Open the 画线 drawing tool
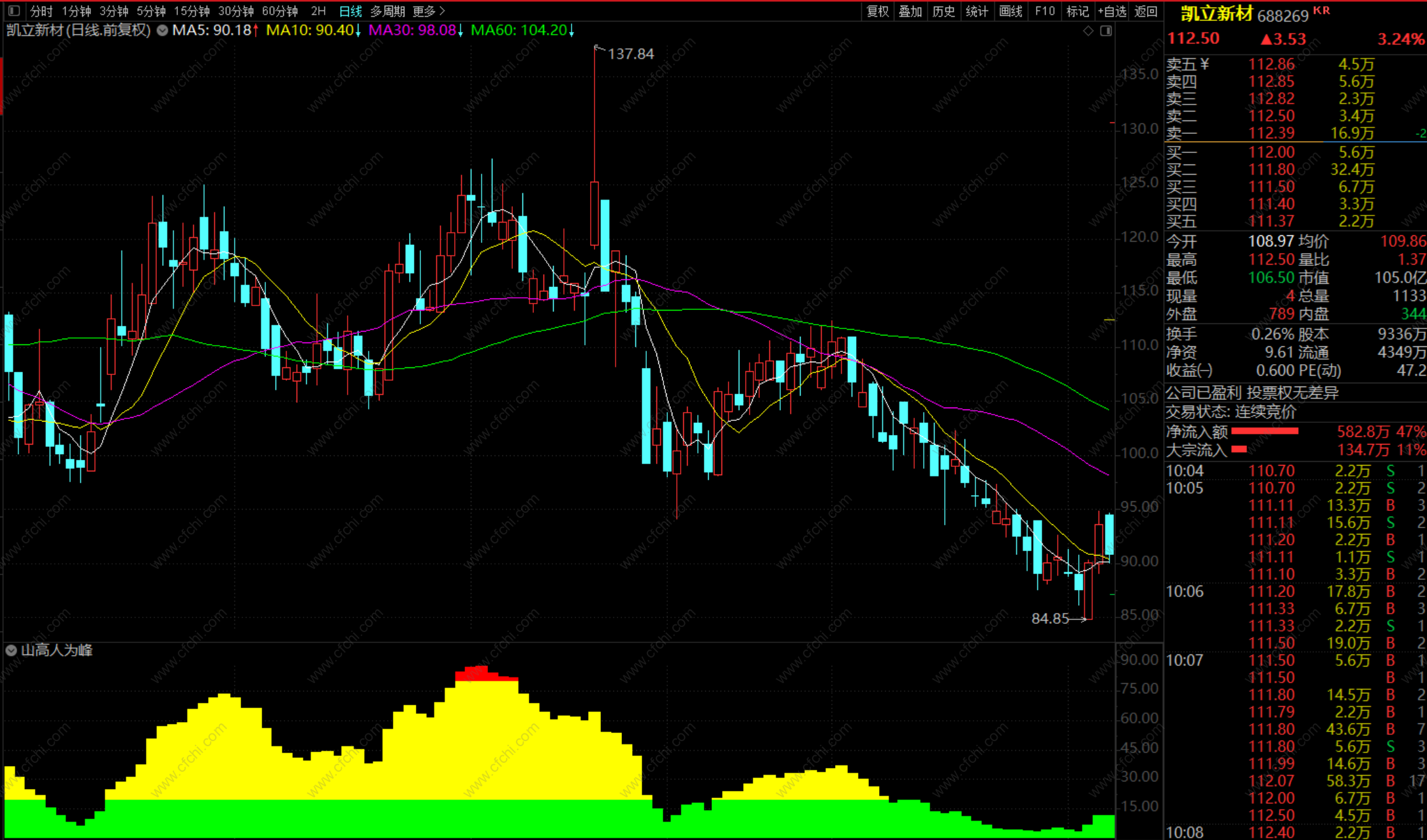The width and height of the screenshot is (1427, 840). coord(1010,11)
